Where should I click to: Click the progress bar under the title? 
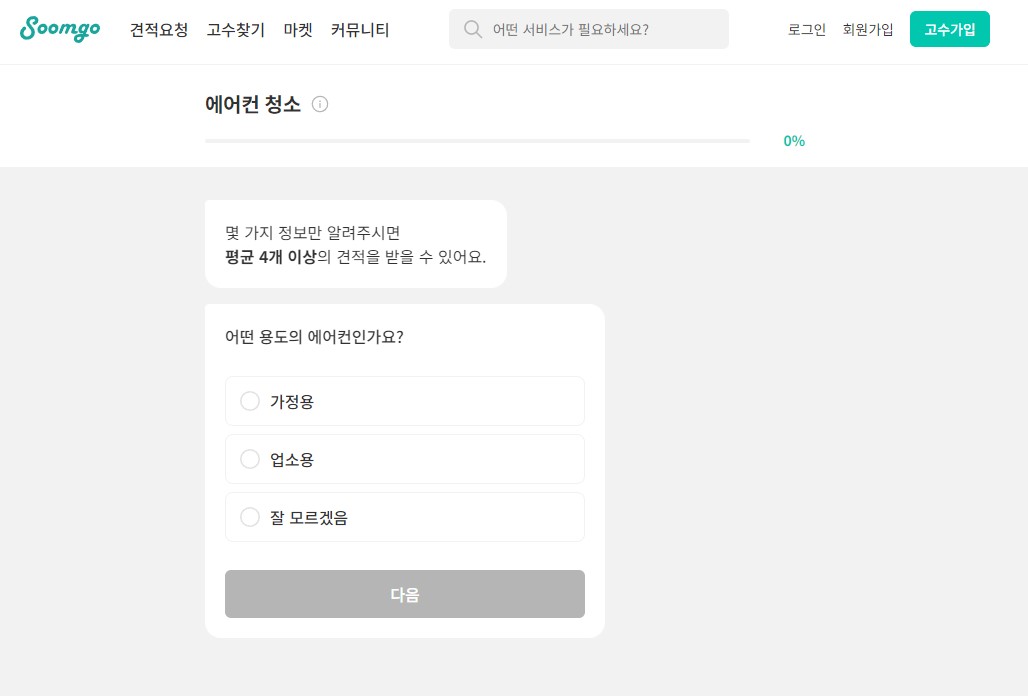(x=477, y=141)
